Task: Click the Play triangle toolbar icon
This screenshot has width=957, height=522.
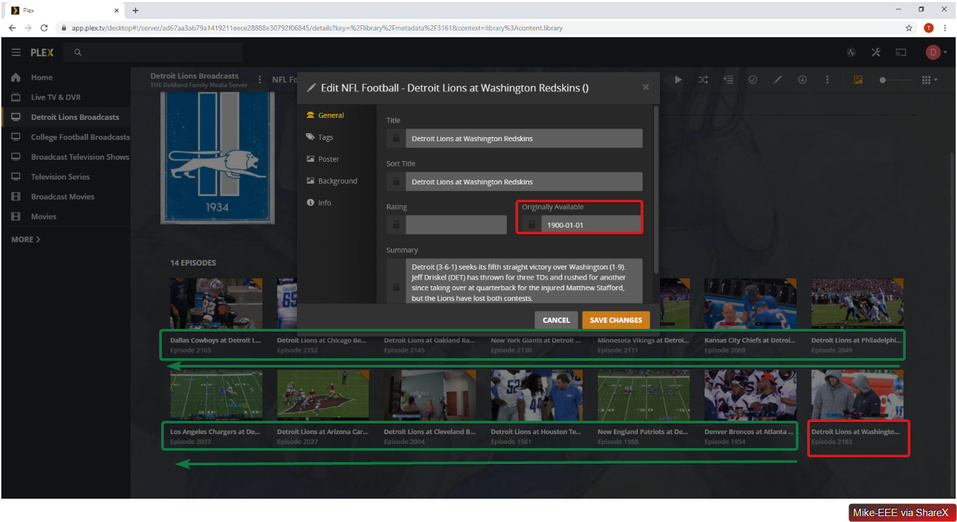Action: click(x=678, y=79)
